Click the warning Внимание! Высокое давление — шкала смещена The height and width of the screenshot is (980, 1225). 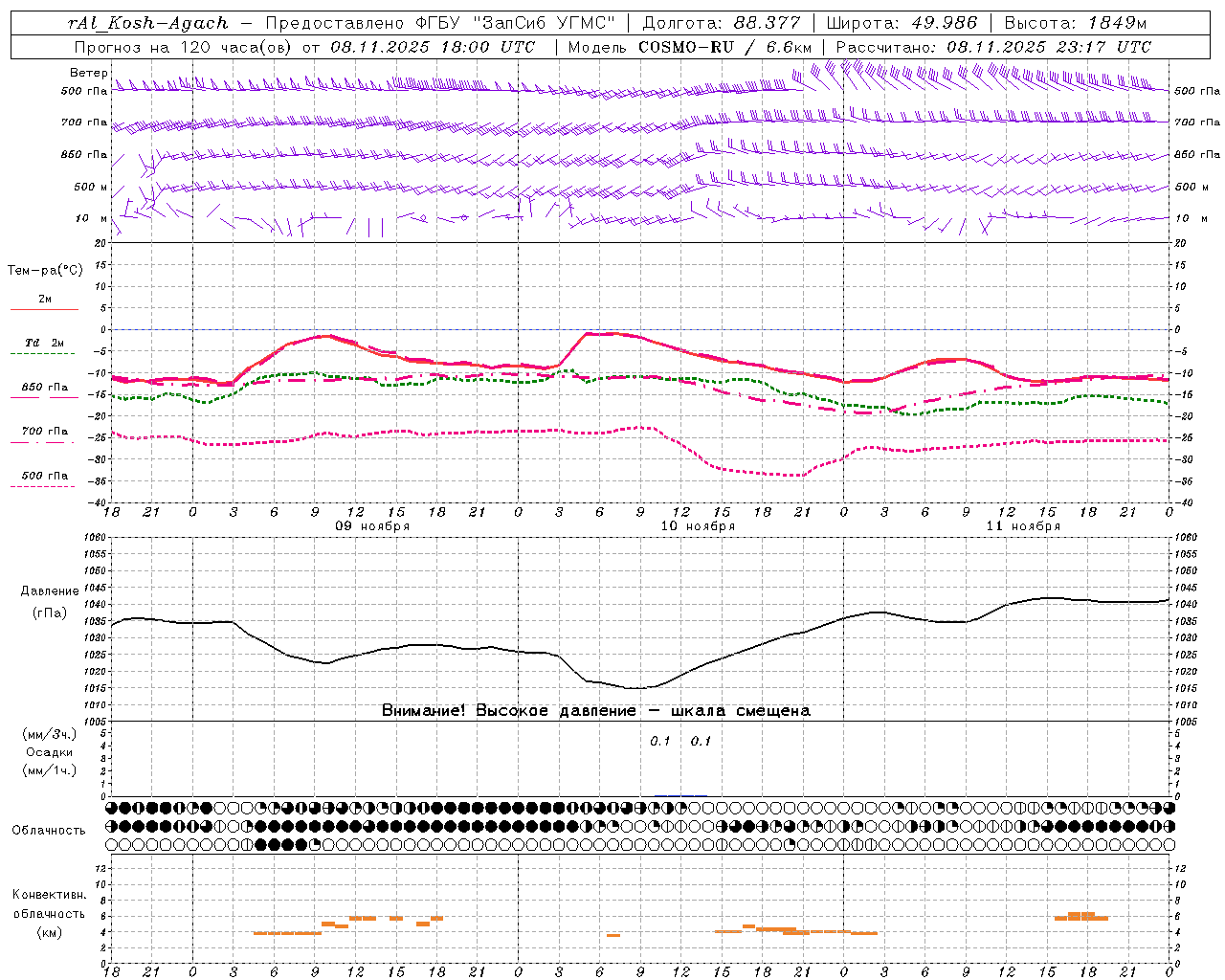595,711
